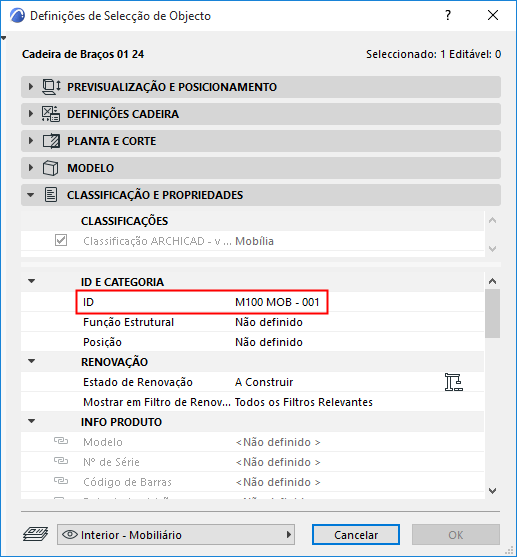
Task: Click the Planta e Corte panel icon
Action: click(51, 141)
